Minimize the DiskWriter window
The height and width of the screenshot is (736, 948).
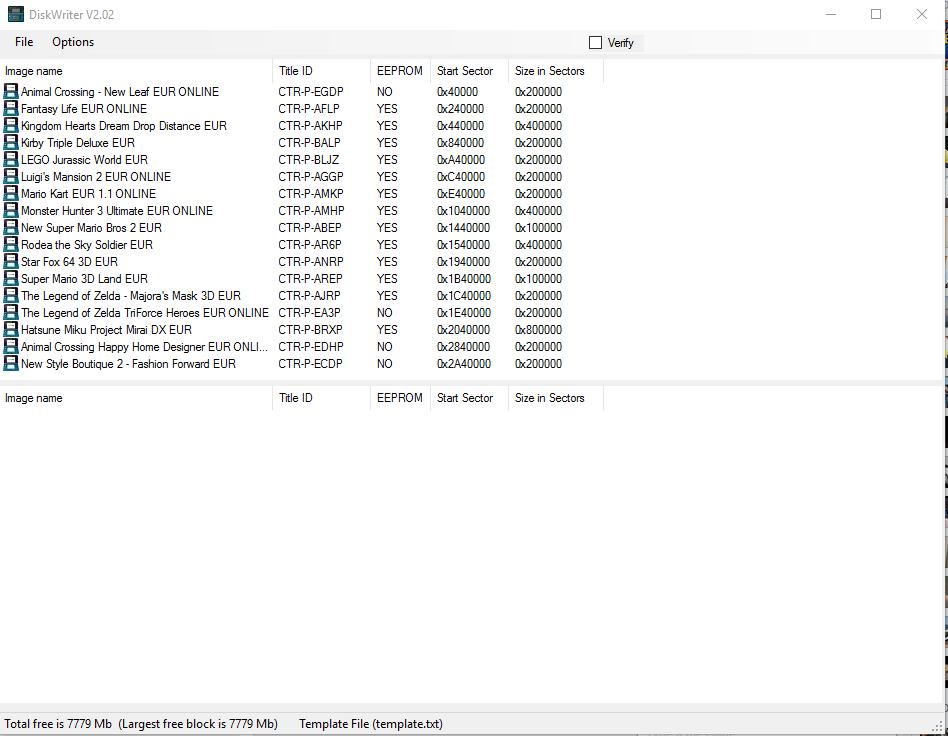tap(831, 14)
